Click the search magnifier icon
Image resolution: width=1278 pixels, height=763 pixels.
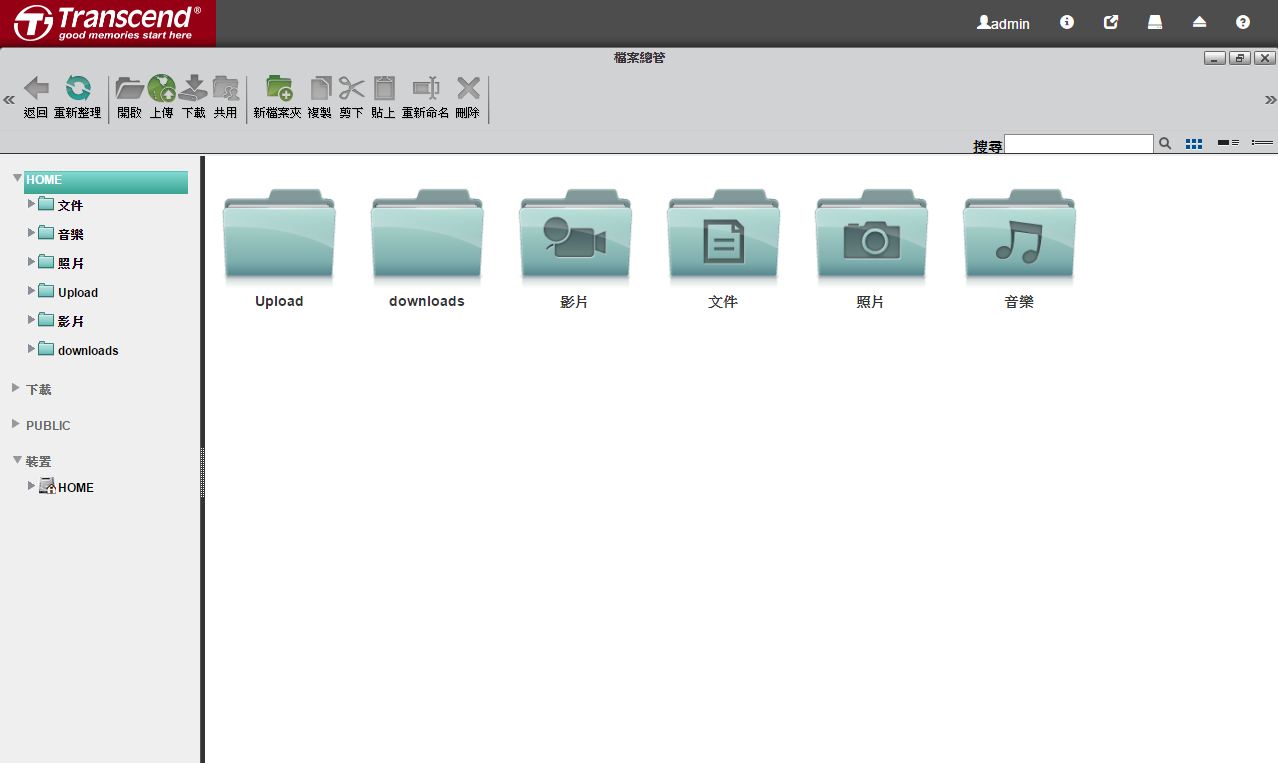1165,144
